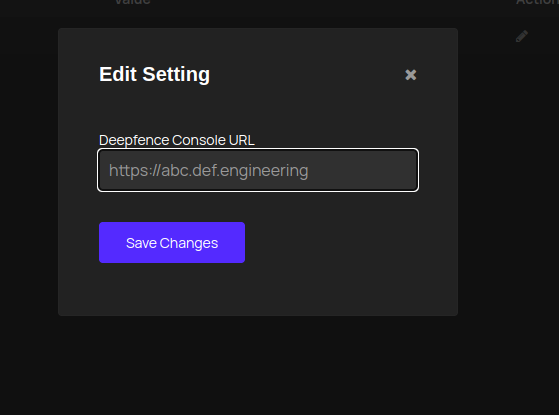The image size is (559, 415).
Task: Click the Deepfence Console URL label
Action: pos(177,140)
